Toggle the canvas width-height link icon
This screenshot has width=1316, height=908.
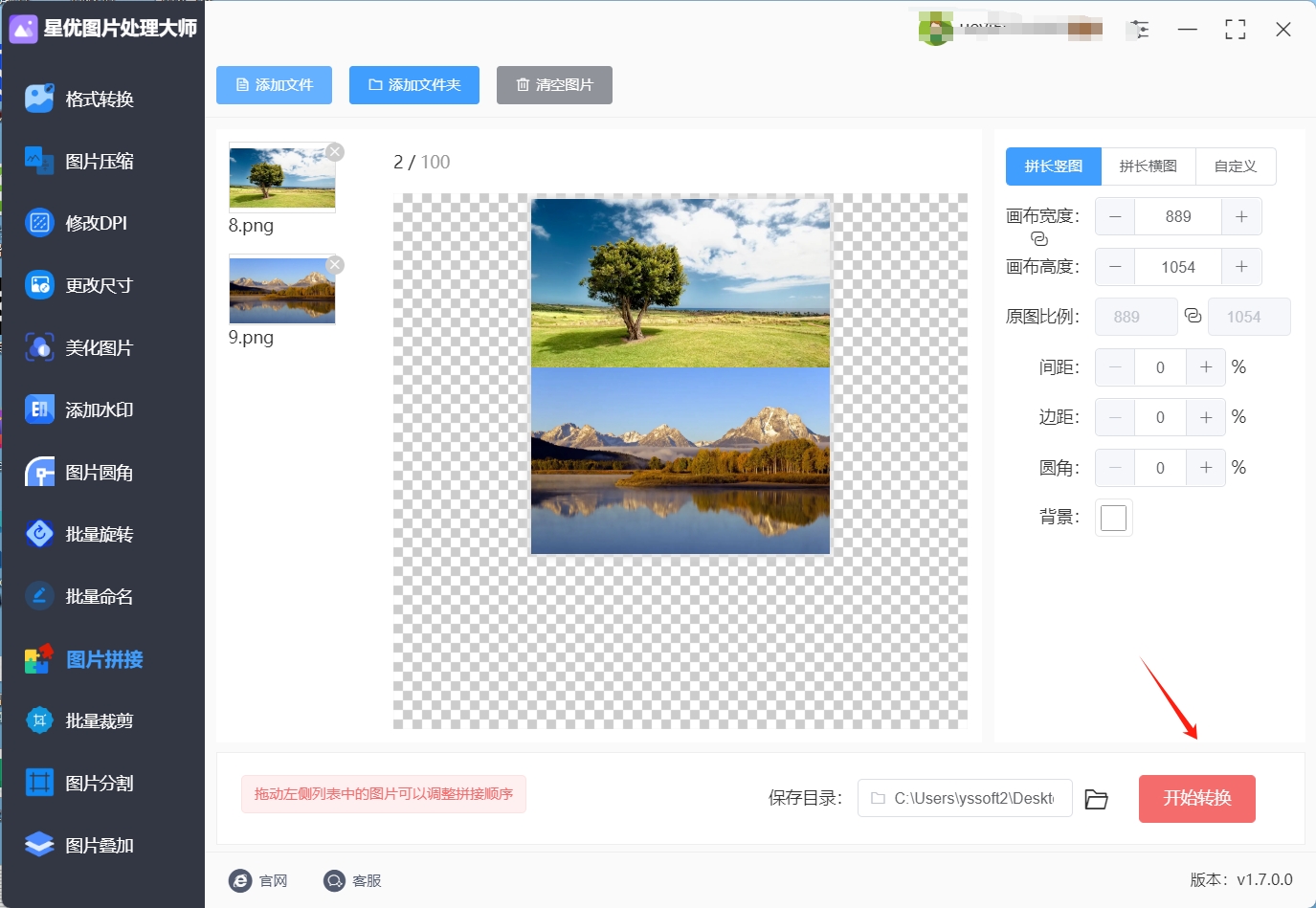click(1039, 239)
